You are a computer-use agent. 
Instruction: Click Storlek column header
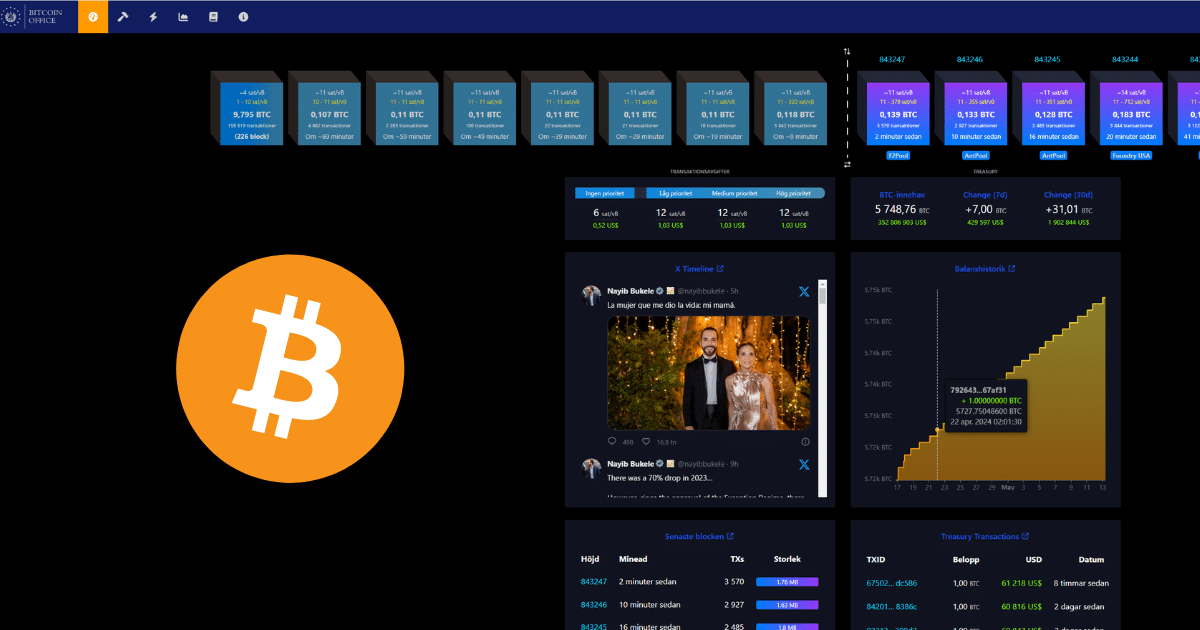[787, 560]
